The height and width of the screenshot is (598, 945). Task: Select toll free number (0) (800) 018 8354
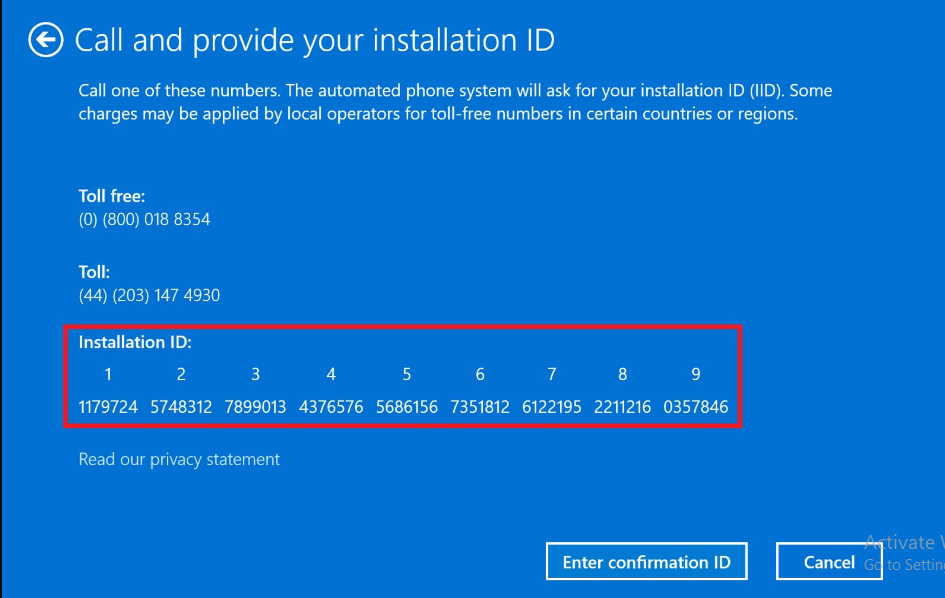144,219
